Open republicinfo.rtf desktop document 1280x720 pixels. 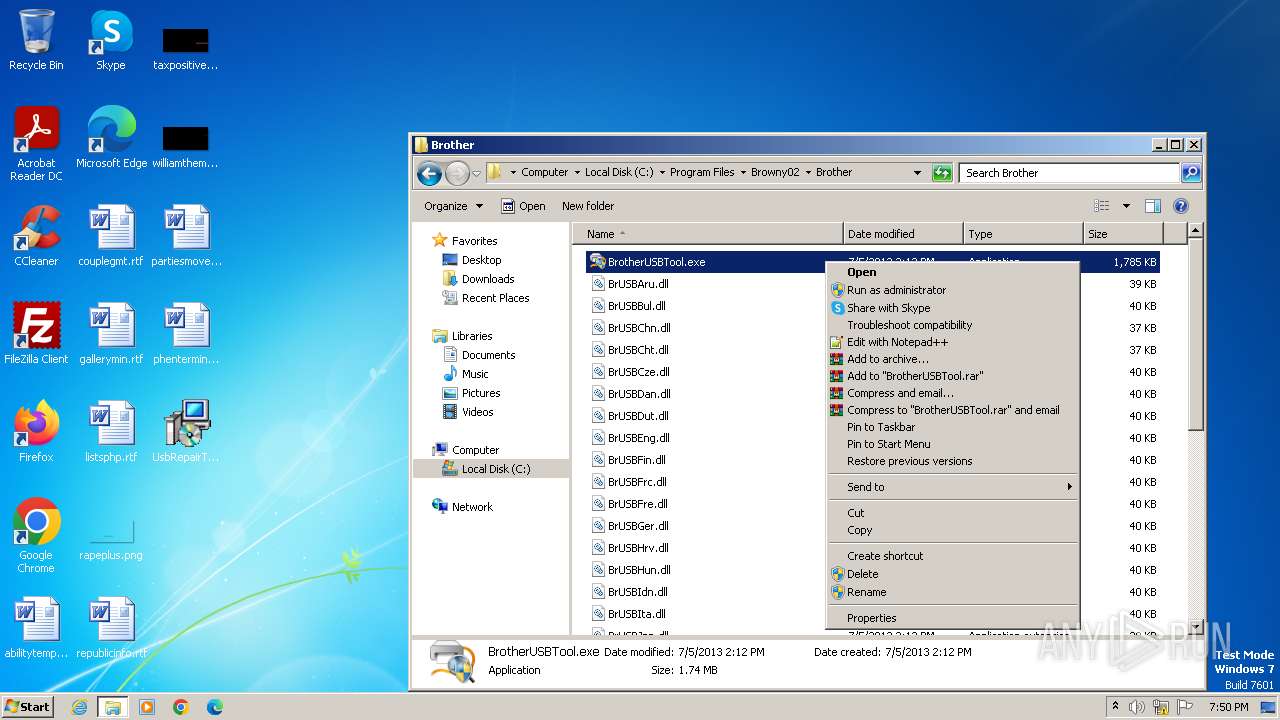click(111, 628)
